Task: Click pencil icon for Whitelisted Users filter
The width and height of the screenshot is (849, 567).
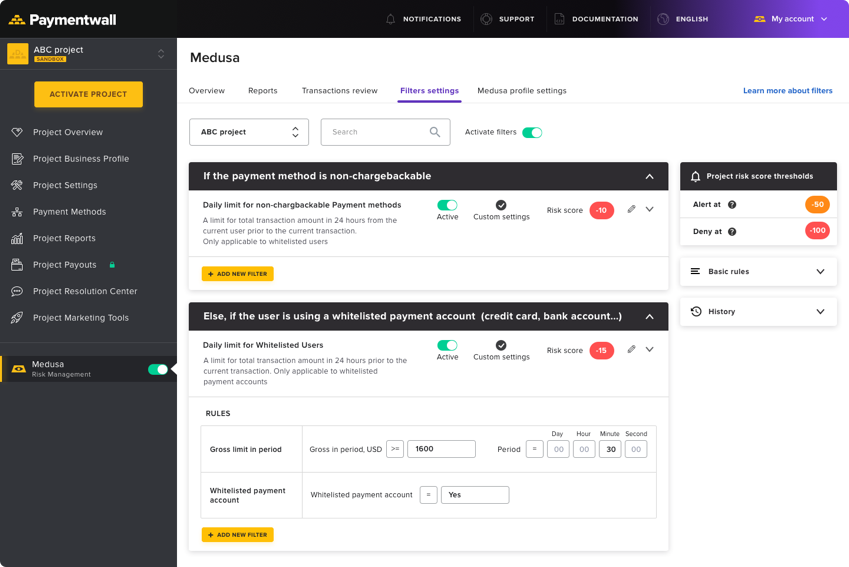Action: click(631, 349)
